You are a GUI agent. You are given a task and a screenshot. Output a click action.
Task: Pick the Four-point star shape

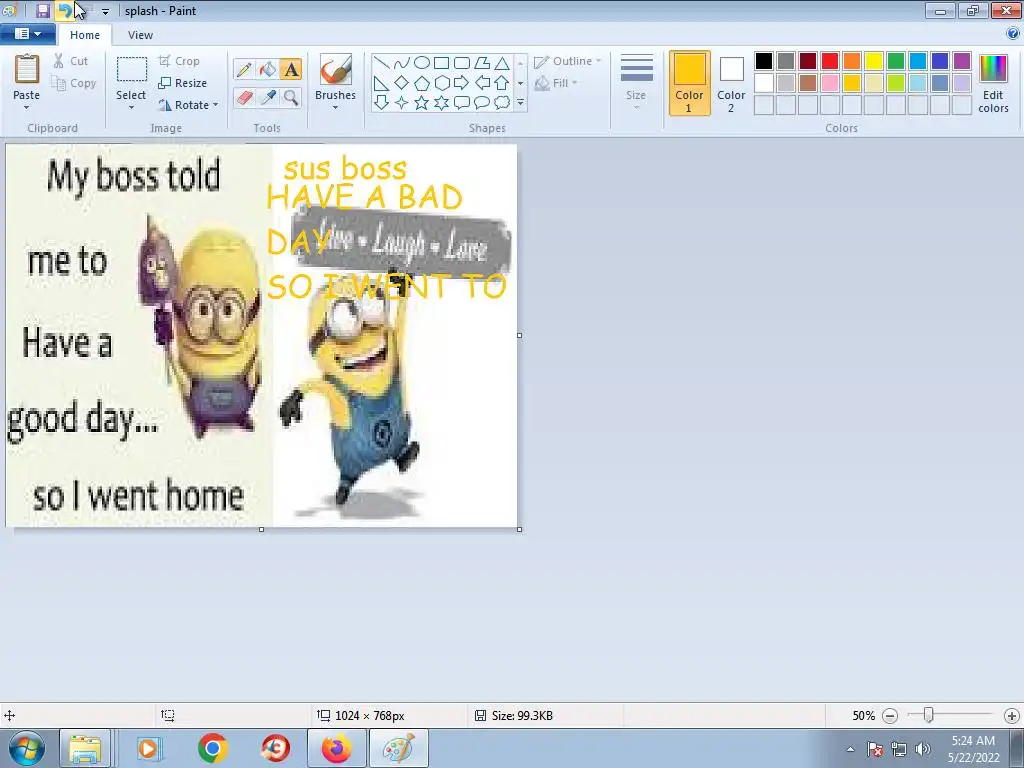pos(402,103)
